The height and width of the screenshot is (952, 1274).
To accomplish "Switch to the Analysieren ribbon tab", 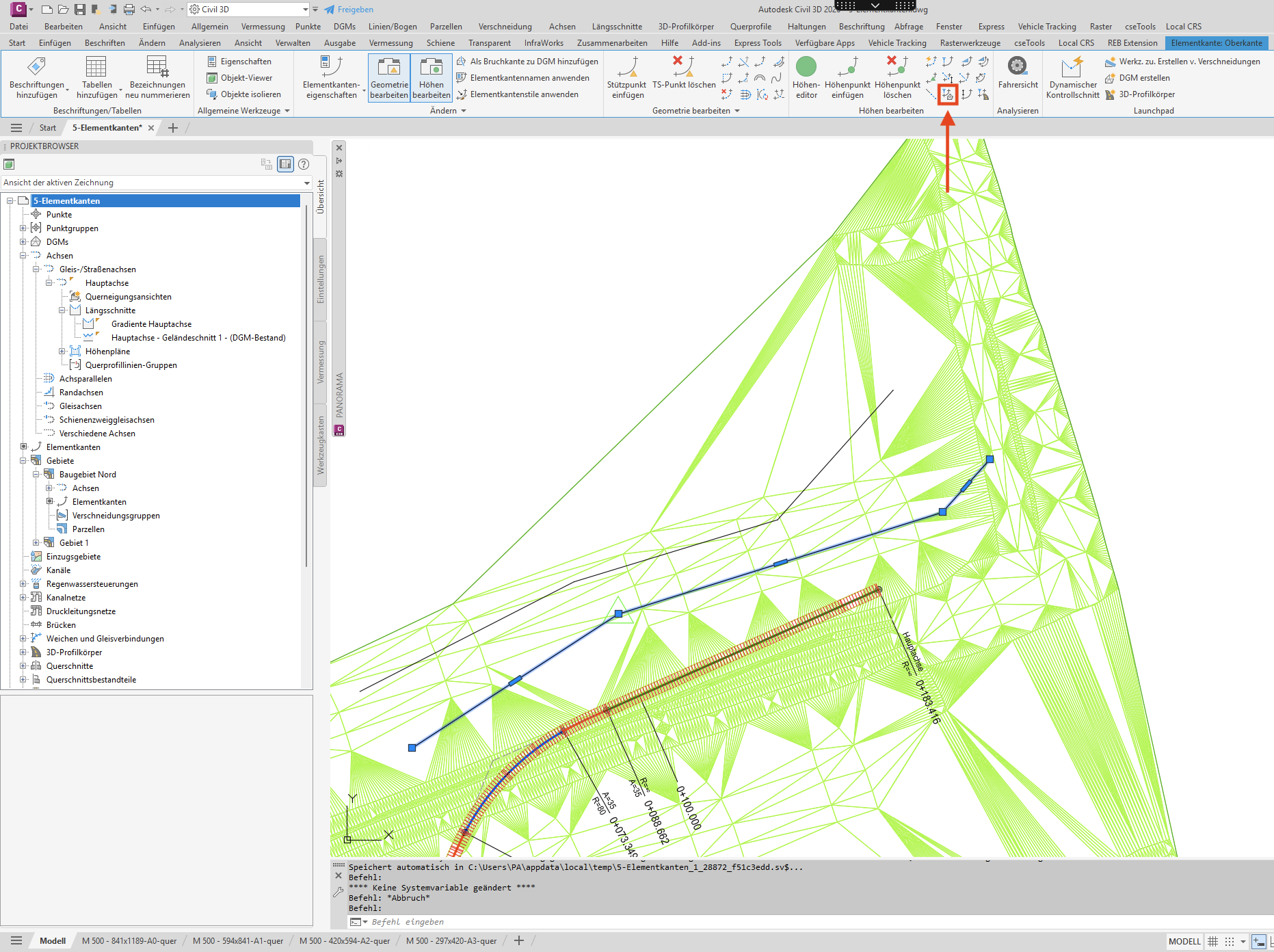I will (200, 43).
